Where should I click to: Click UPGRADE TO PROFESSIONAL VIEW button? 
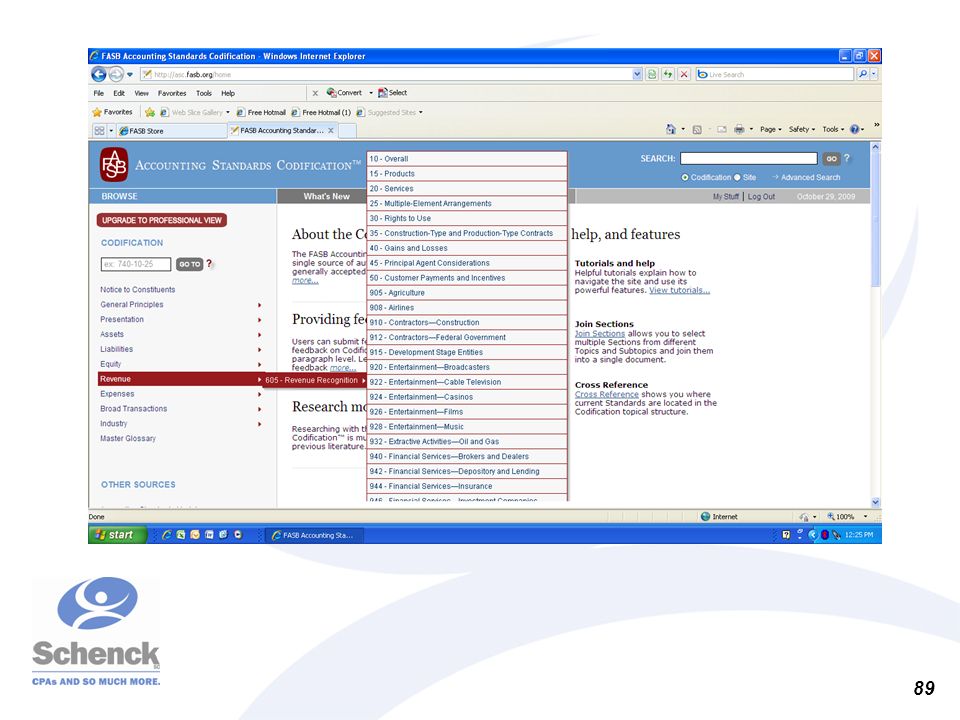point(162,220)
